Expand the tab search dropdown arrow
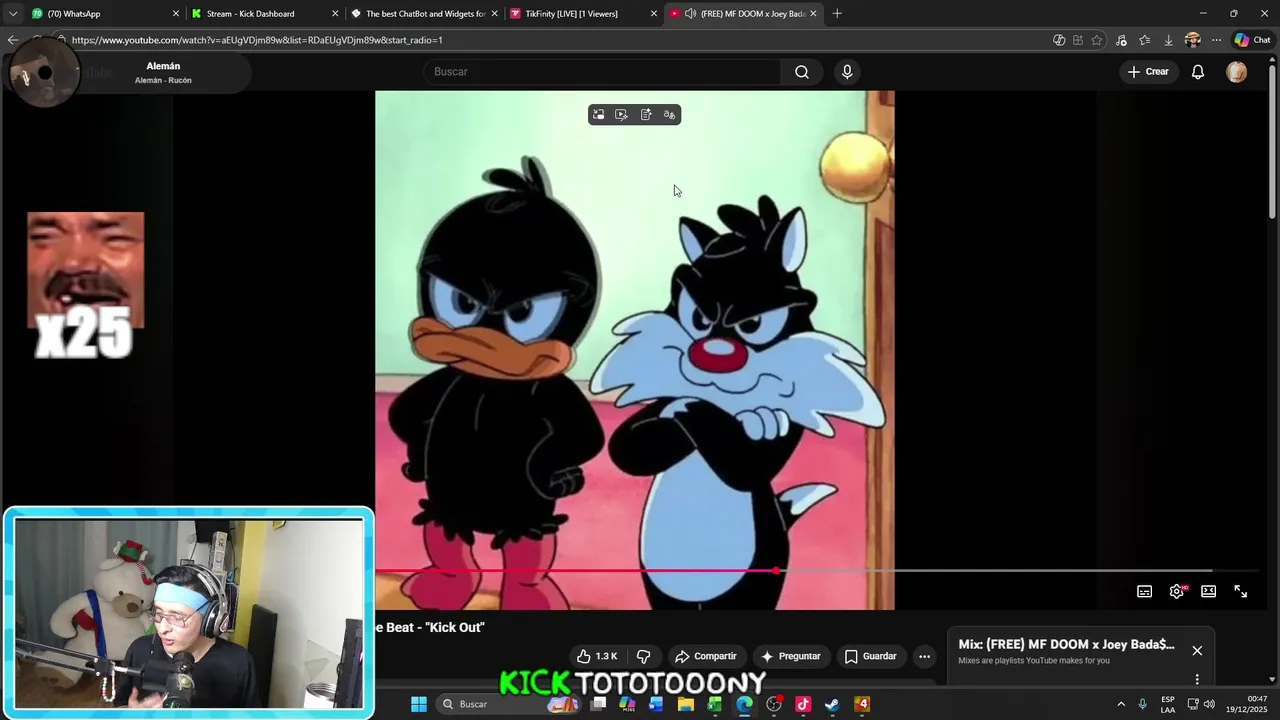1280x720 pixels. 12,14
